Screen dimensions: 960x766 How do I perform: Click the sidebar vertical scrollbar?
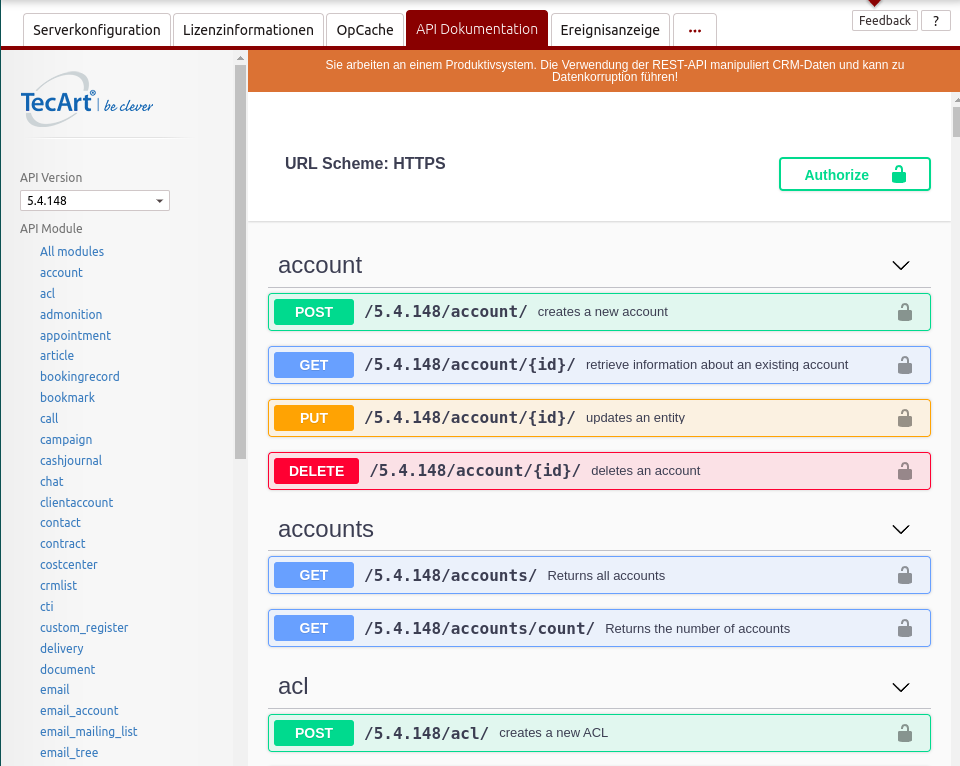tap(240, 260)
